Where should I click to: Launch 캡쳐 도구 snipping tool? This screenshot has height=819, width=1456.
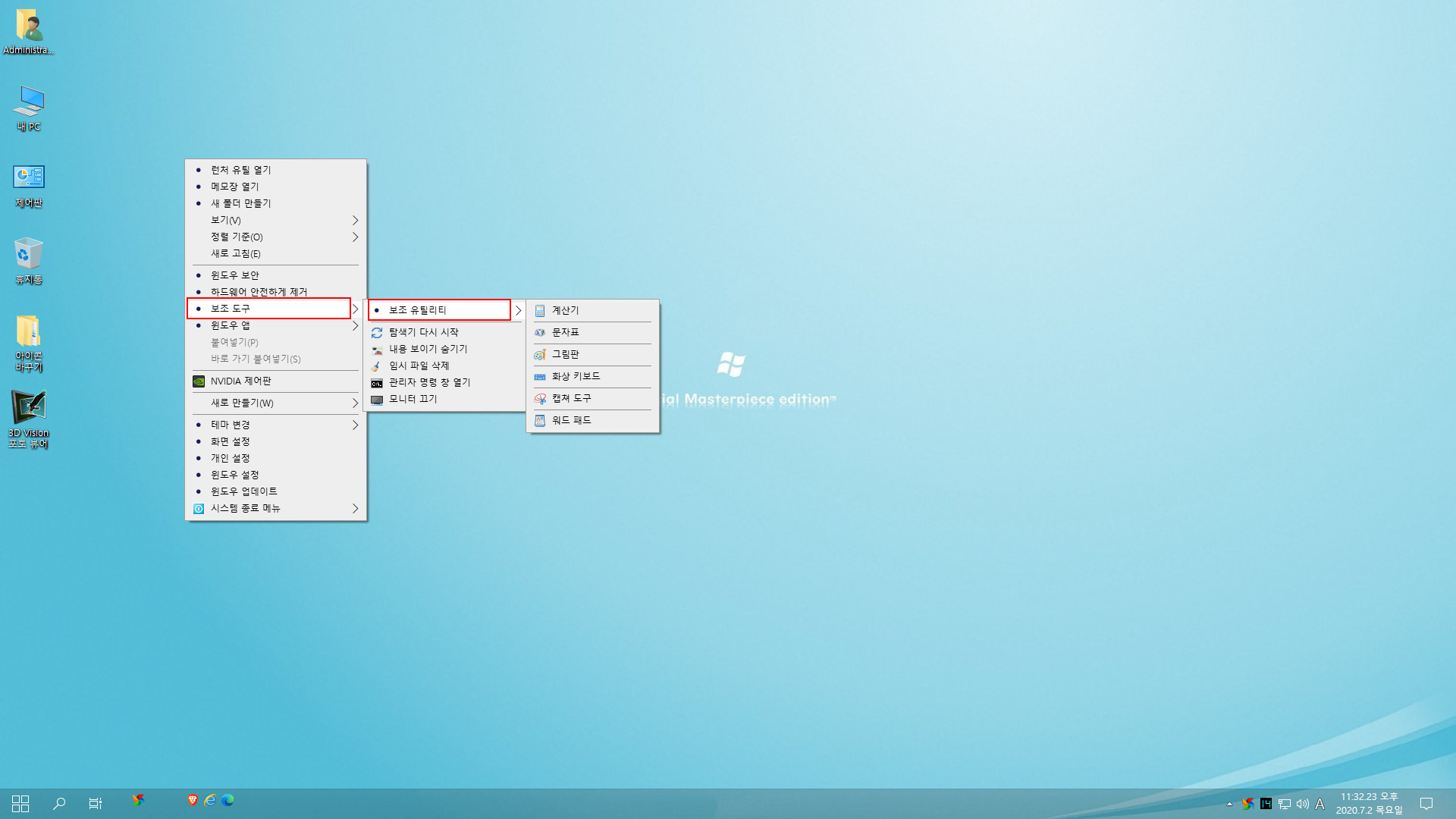592,398
